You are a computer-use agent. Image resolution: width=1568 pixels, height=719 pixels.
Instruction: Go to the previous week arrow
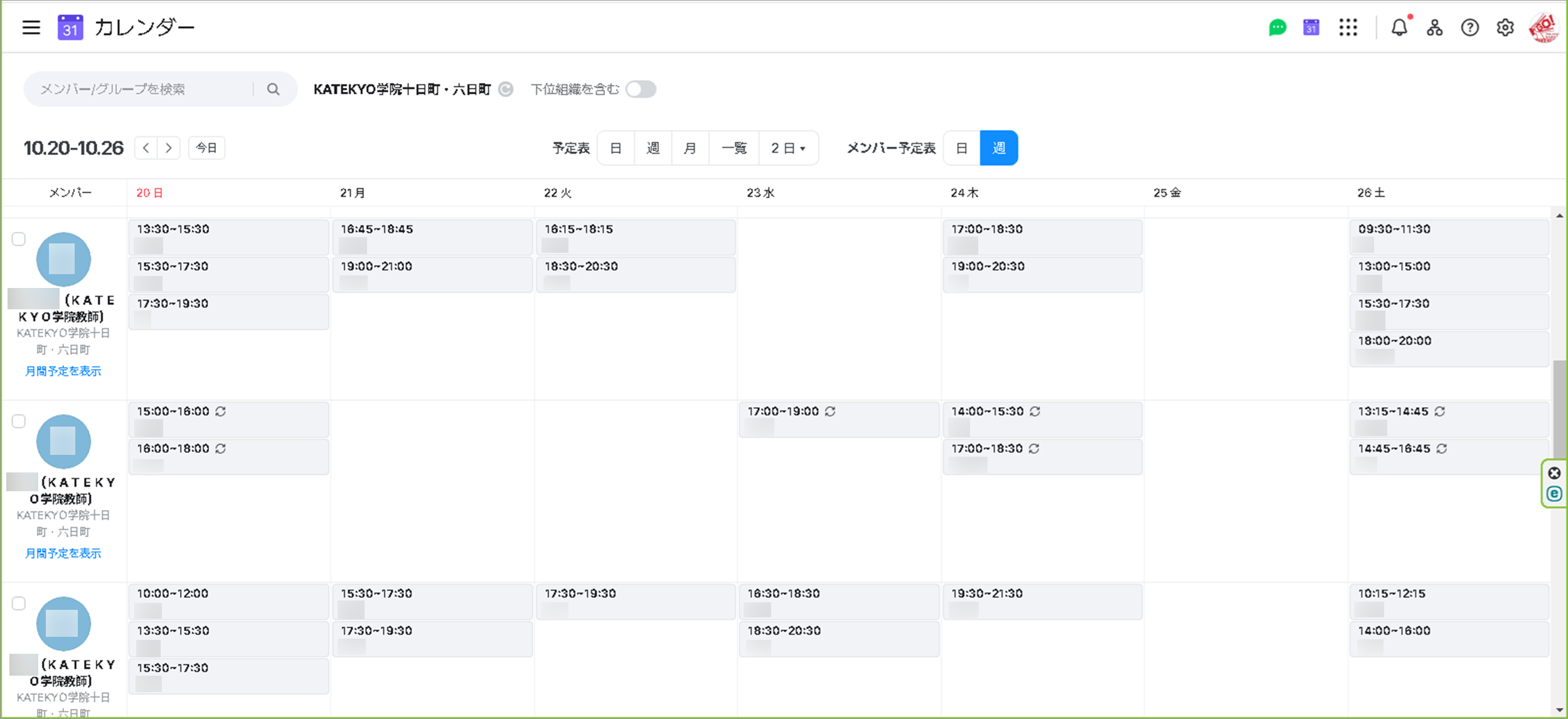pyautogui.click(x=146, y=148)
